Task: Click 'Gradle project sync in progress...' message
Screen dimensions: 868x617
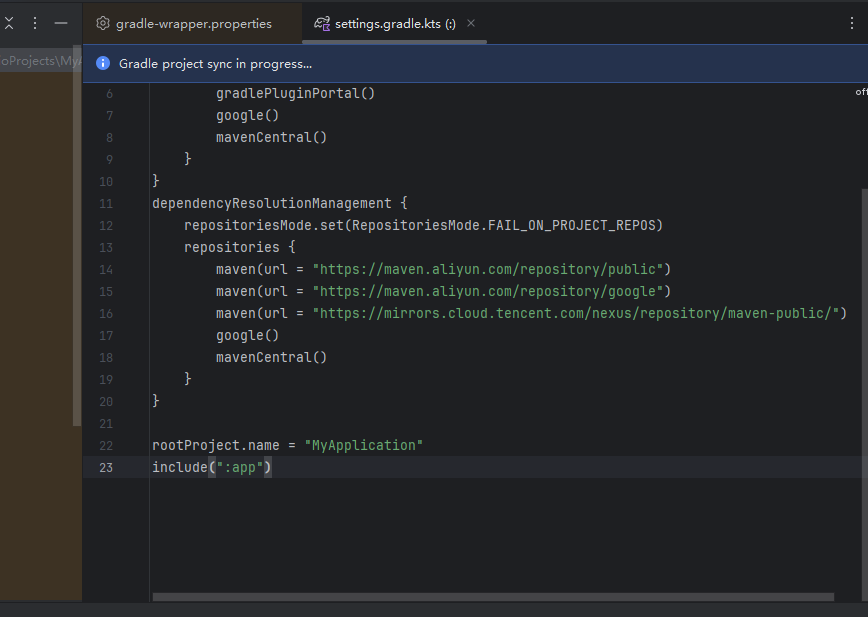Action: (215, 64)
